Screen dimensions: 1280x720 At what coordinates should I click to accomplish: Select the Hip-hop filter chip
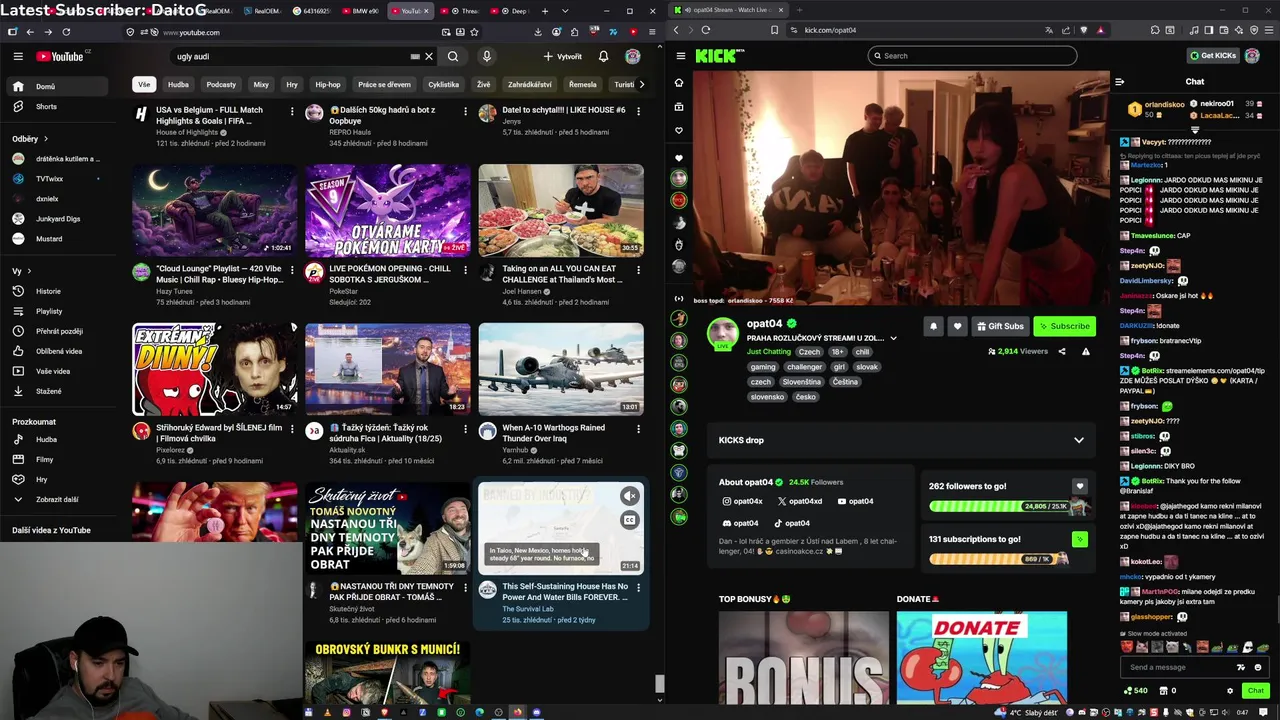328,84
